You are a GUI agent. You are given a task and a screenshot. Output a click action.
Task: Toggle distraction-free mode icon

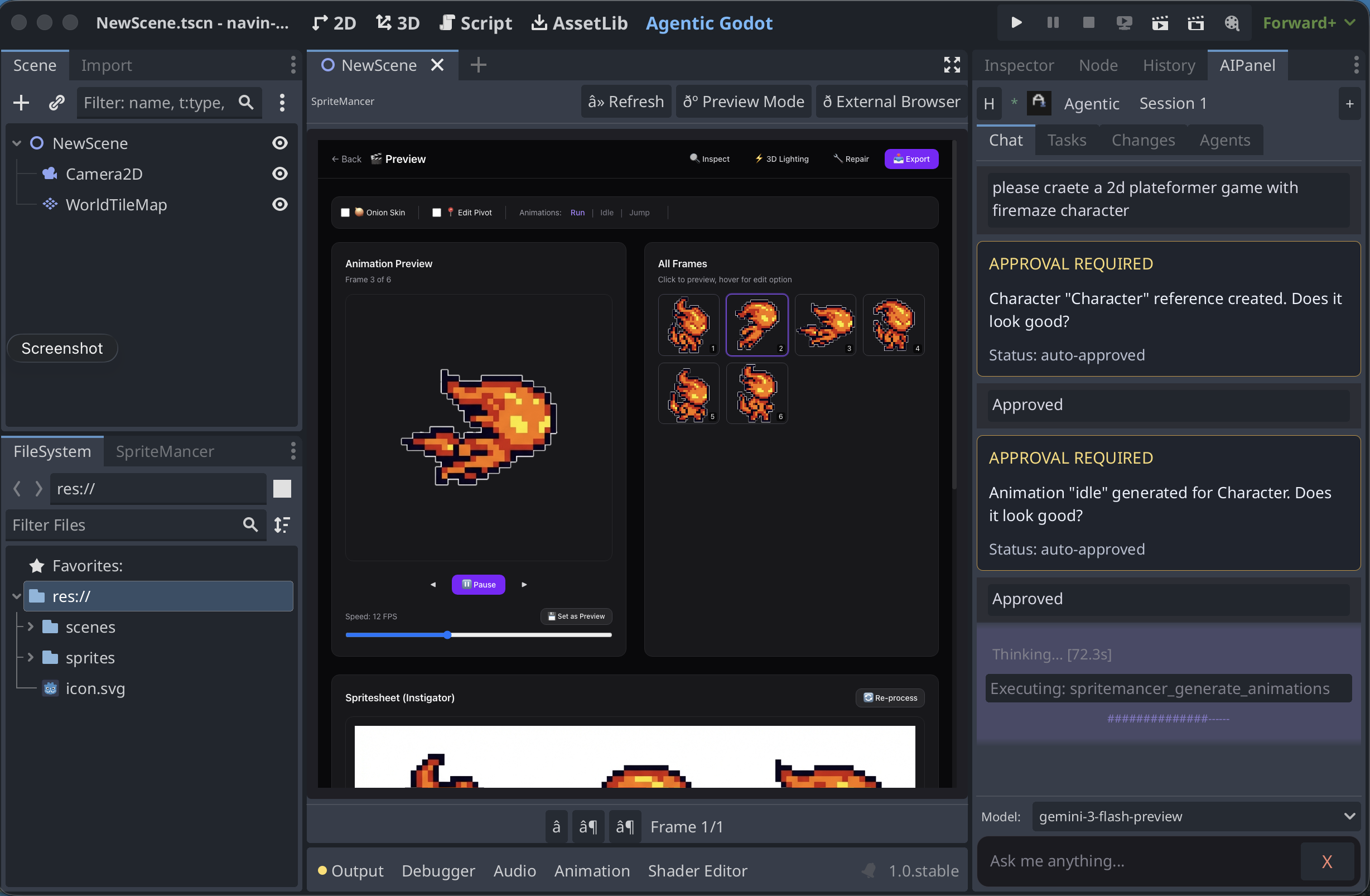952,65
